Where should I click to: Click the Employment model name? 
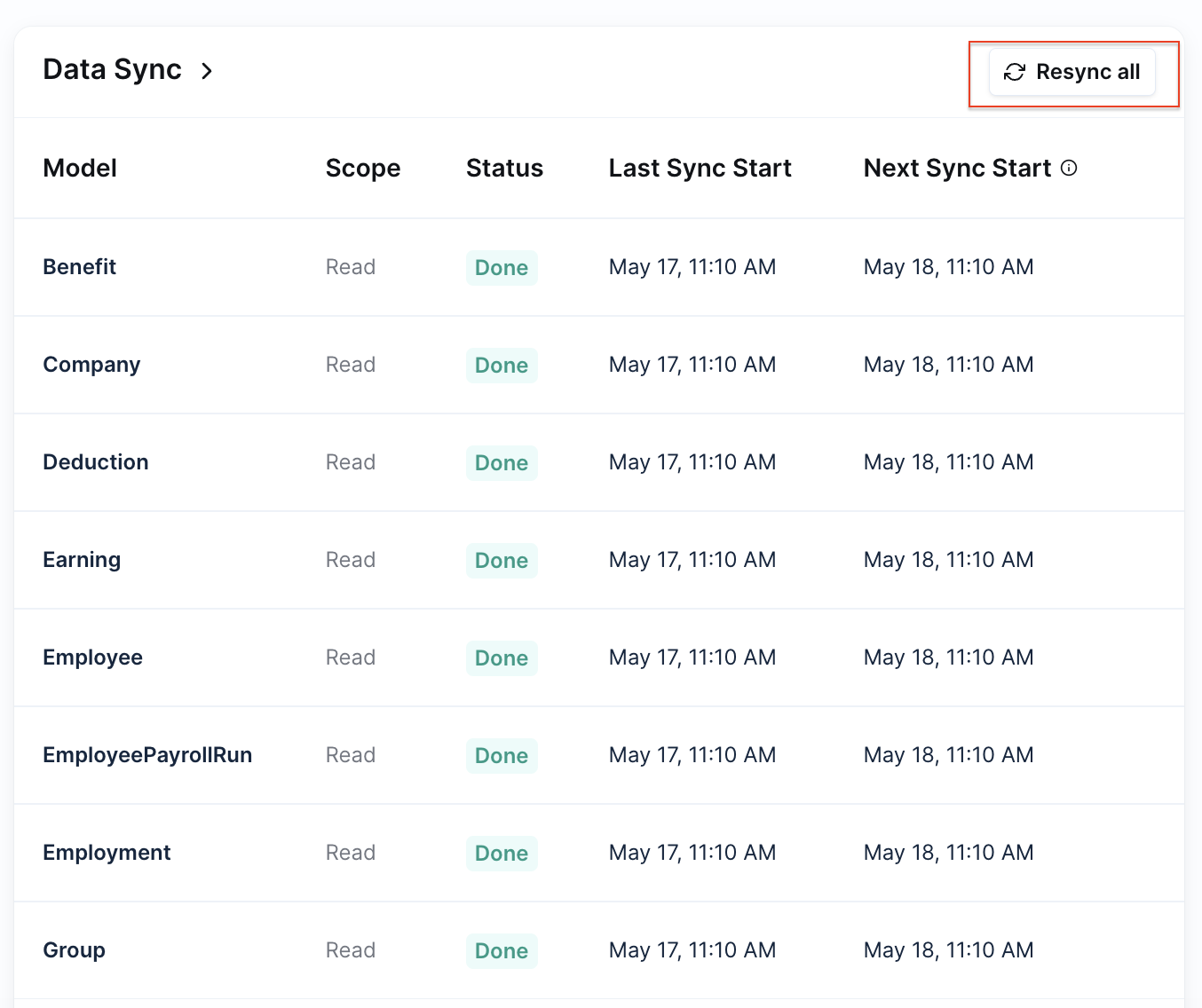pos(107,853)
